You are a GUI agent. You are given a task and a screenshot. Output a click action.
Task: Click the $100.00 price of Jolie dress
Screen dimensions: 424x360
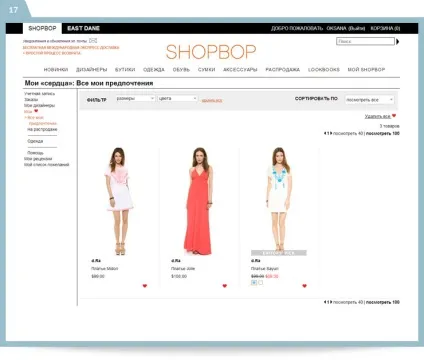[179, 276]
